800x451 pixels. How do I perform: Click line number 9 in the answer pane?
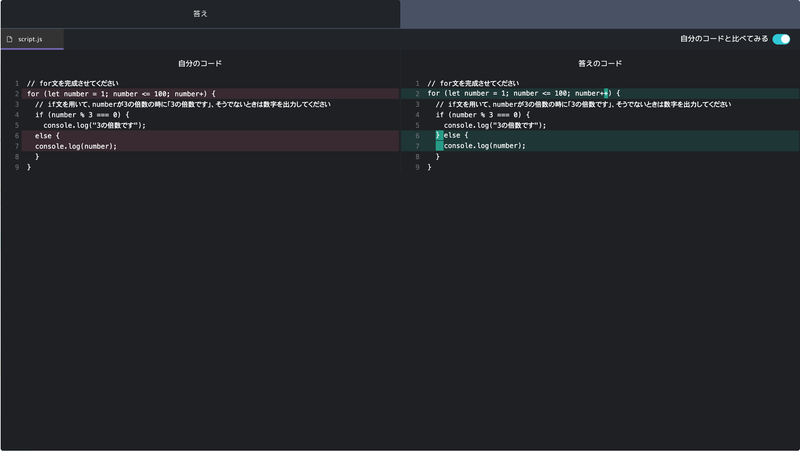pos(417,167)
